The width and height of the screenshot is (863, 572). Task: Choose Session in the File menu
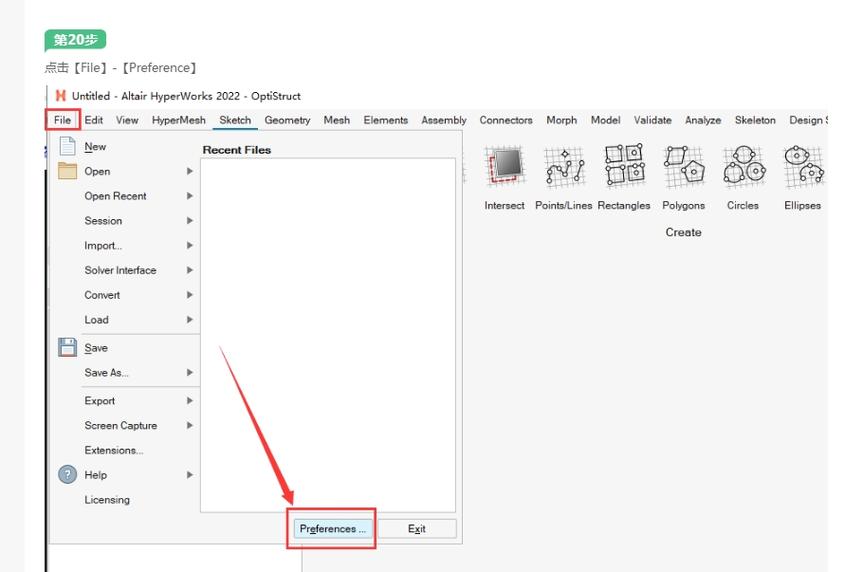click(x=103, y=221)
